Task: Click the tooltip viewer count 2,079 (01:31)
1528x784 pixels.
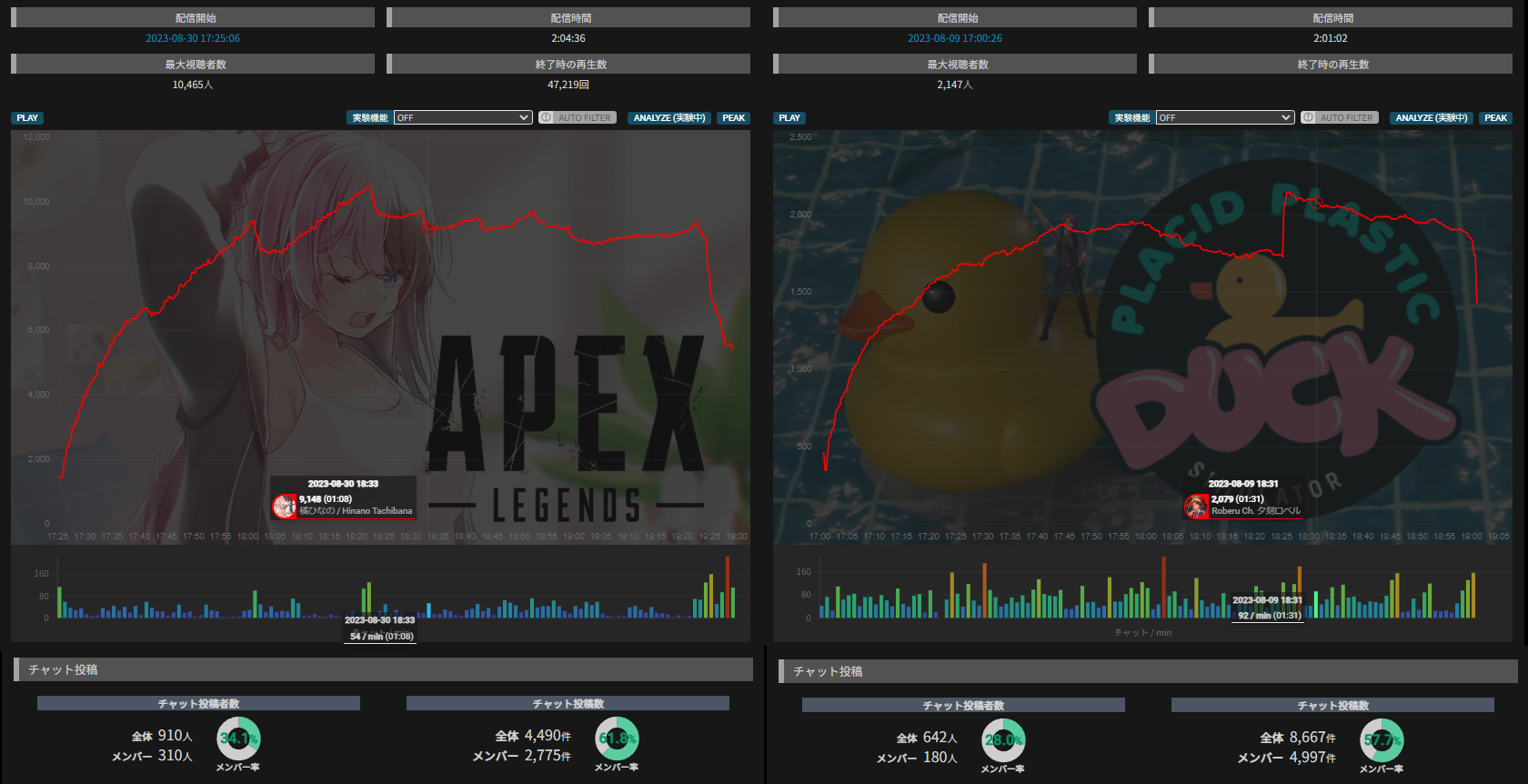Action: (1238, 499)
